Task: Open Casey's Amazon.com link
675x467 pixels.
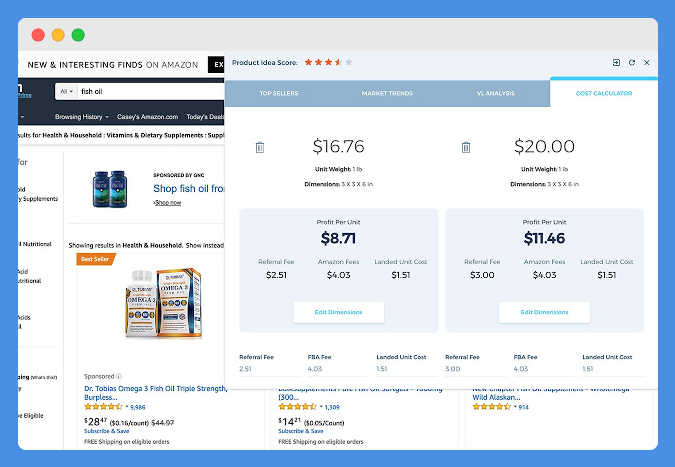Action: point(147,117)
